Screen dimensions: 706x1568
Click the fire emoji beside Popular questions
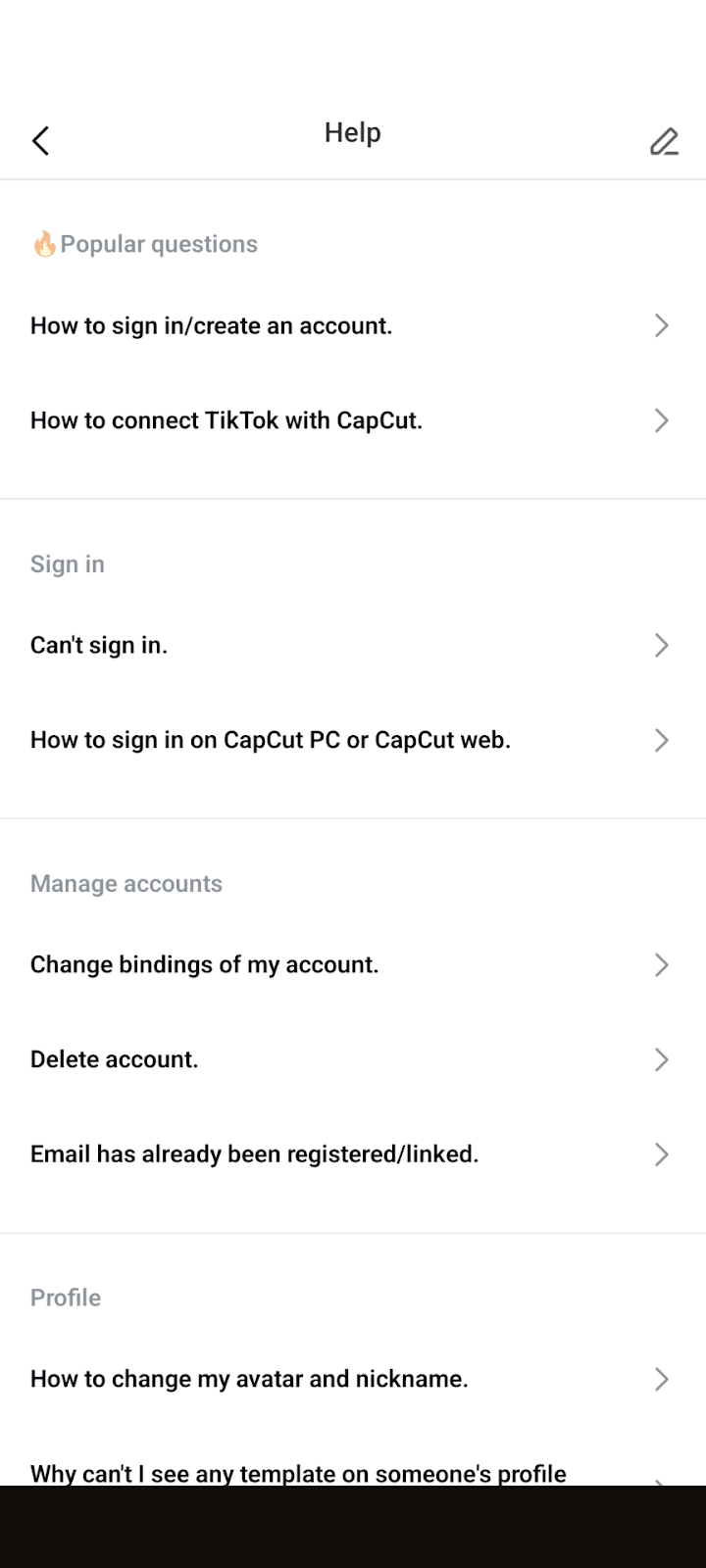(x=43, y=243)
